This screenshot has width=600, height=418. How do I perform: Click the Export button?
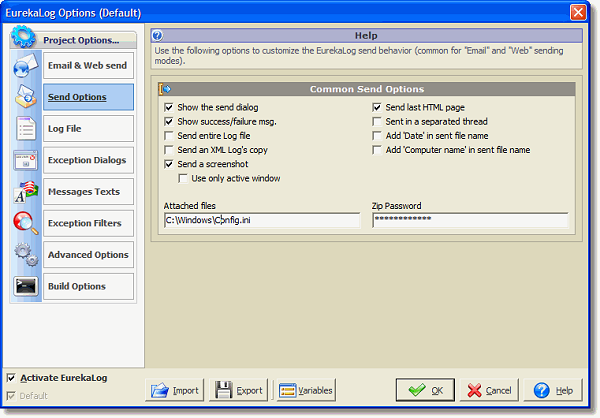238,390
